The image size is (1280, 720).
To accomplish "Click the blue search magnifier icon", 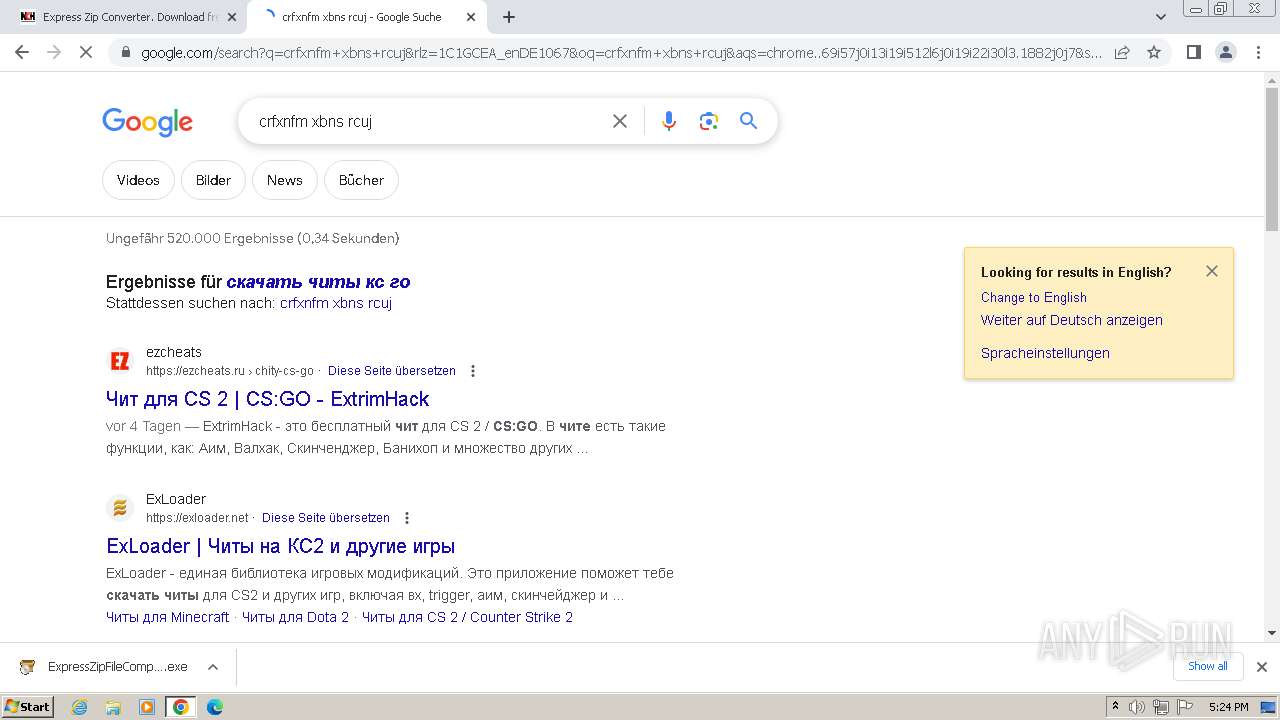I will pos(748,121).
